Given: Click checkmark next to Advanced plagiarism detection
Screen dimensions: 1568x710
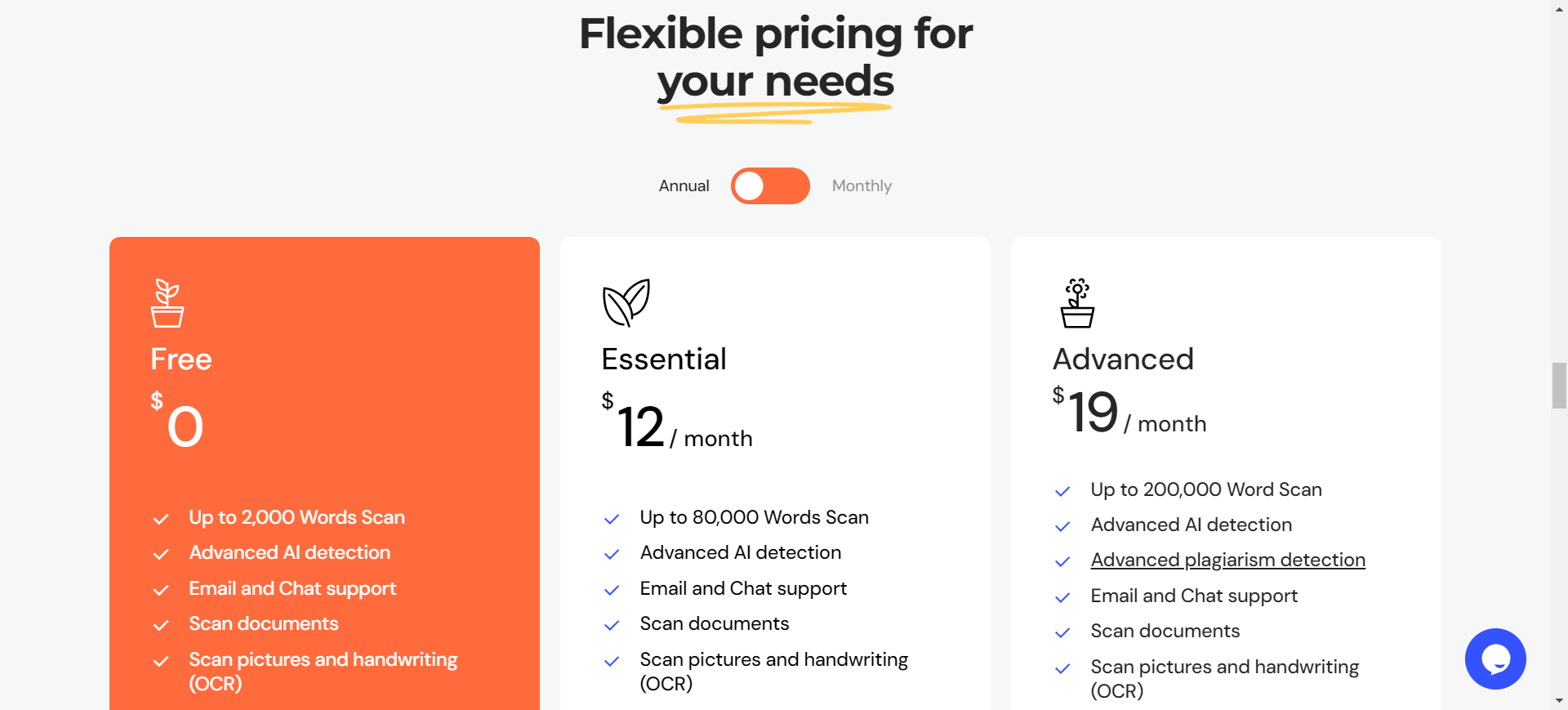Looking at the screenshot, I should click(x=1062, y=561).
